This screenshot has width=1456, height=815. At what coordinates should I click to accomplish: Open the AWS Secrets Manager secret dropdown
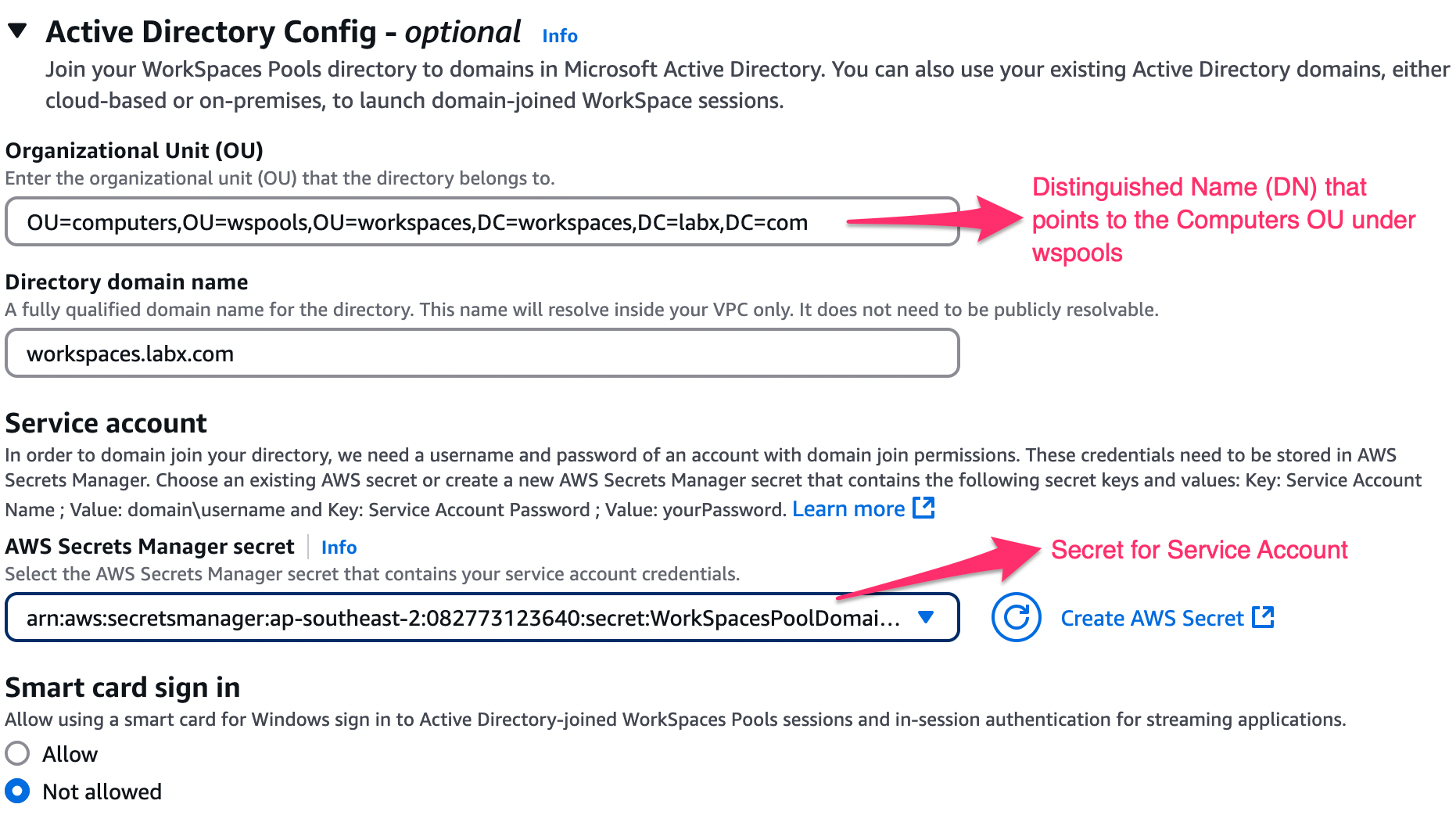click(482, 618)
